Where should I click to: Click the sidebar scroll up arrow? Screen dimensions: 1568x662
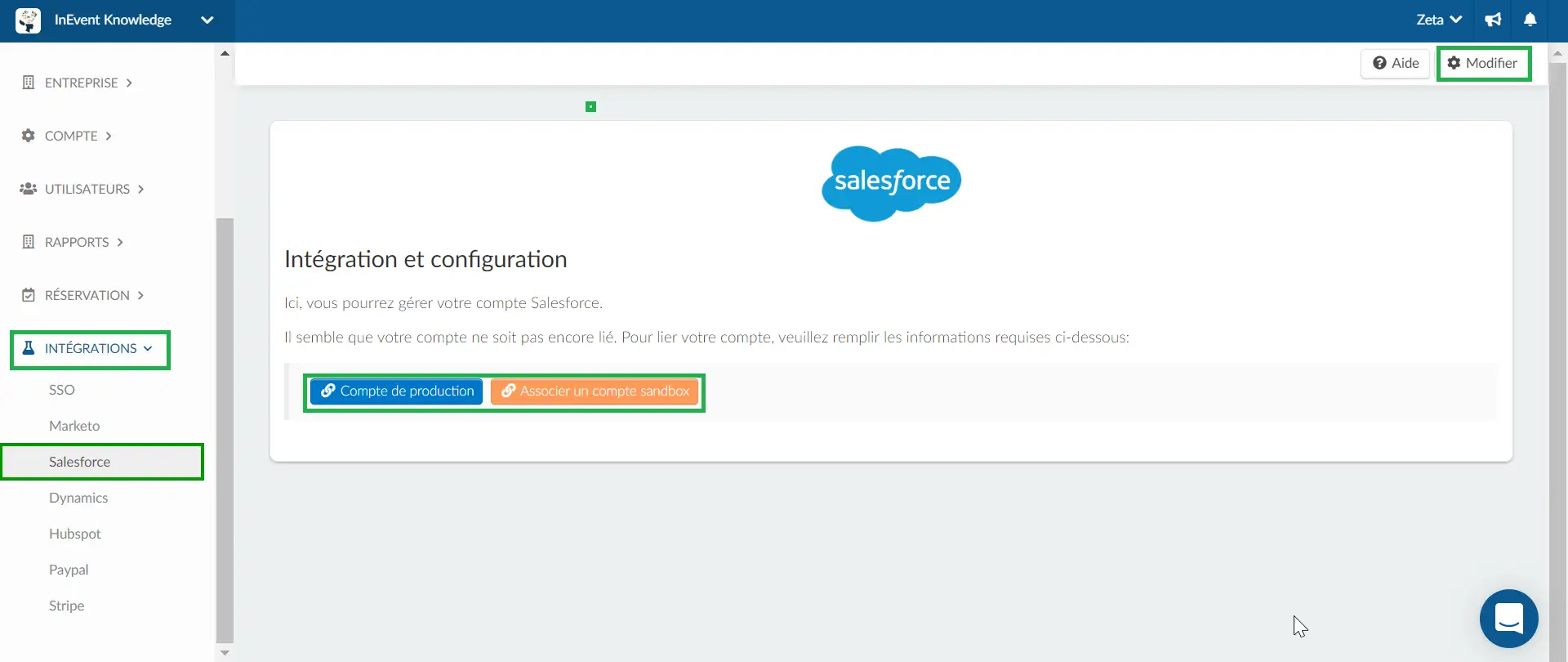[225, 53]
